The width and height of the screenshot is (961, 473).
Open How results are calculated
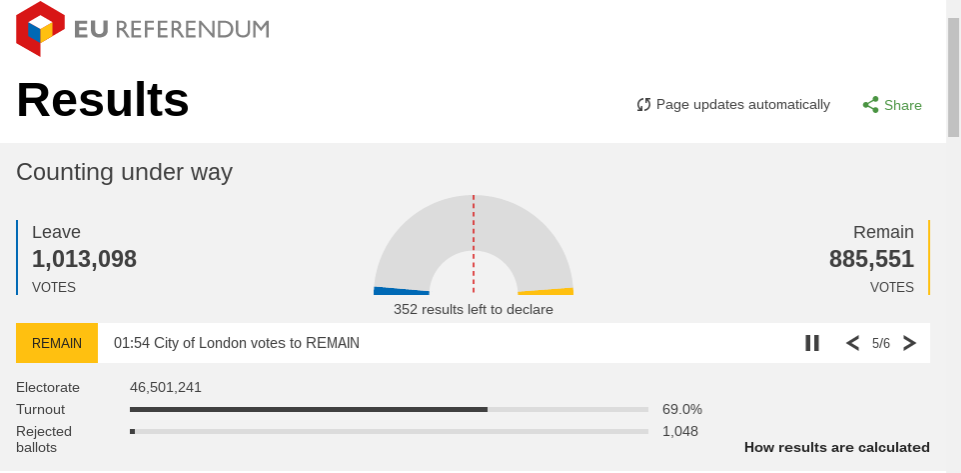837,447
